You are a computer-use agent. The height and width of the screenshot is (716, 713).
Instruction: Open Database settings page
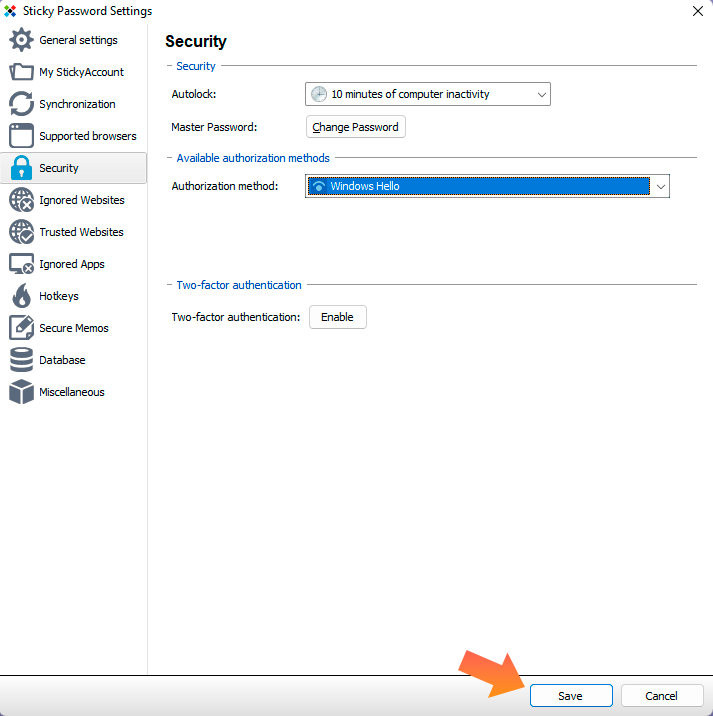62,360
